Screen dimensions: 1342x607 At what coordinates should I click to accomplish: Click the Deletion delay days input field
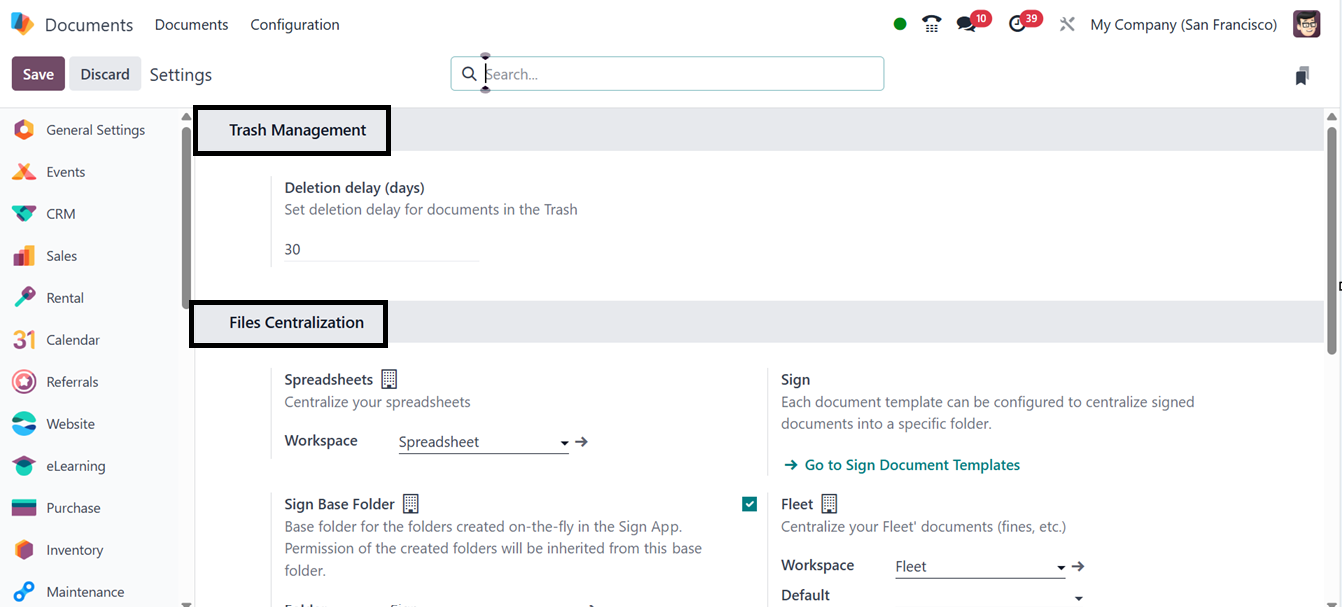(x=380, y=250)
